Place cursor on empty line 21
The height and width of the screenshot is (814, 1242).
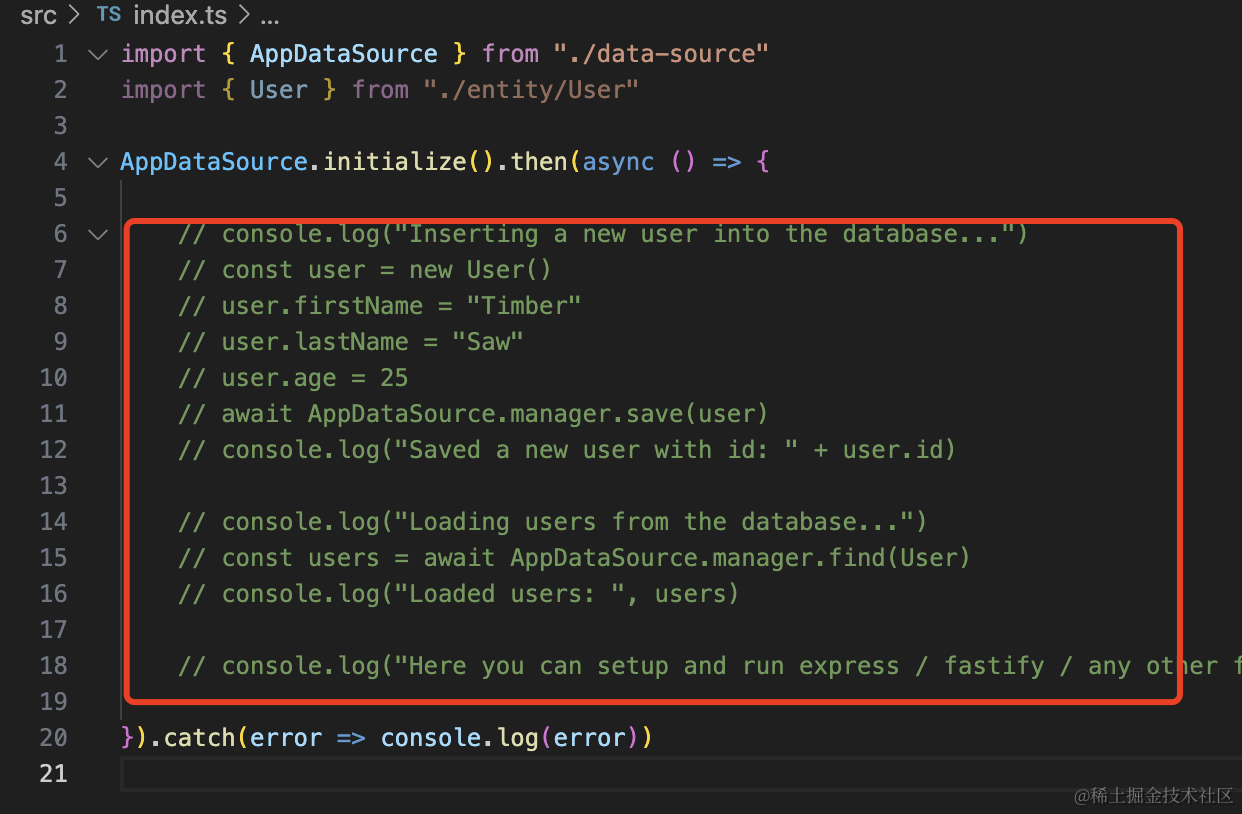click(x=400, y=774)
